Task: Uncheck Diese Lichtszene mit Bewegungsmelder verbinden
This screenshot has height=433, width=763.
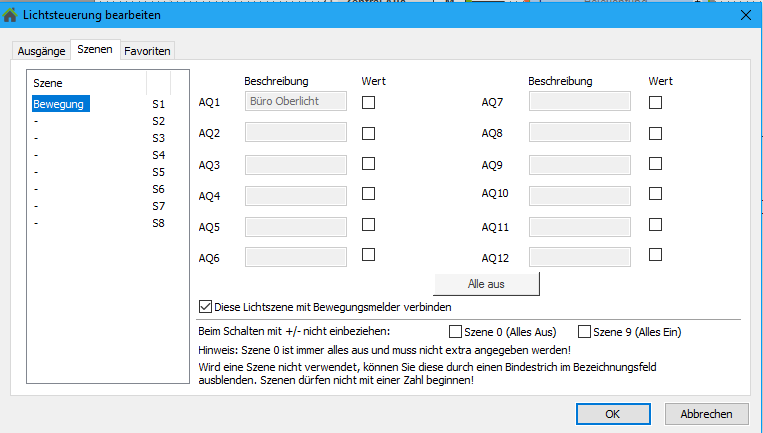Action: coord(207,307)
